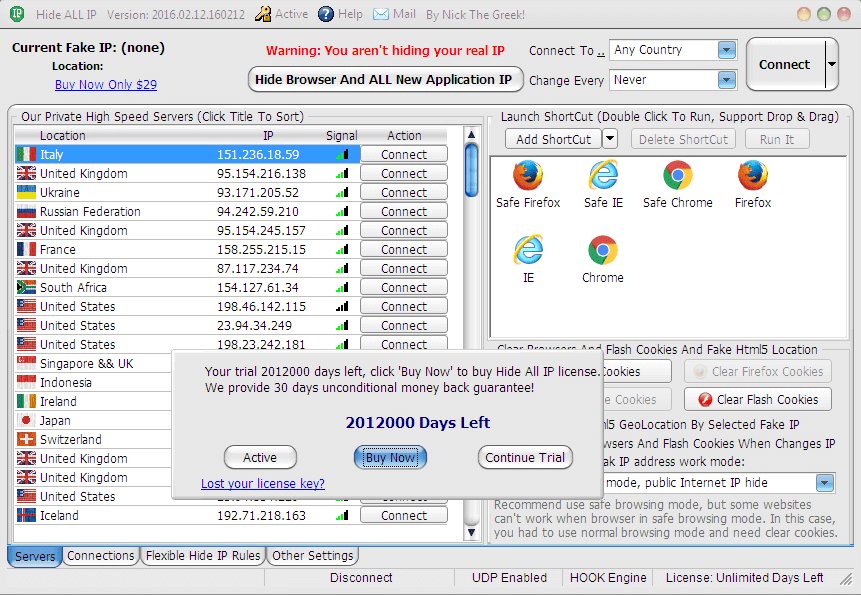Image resolution: width=861 pixels, height=595 pixels.
Task: Click the server list scroll up arrow
Action: (471, 134)
